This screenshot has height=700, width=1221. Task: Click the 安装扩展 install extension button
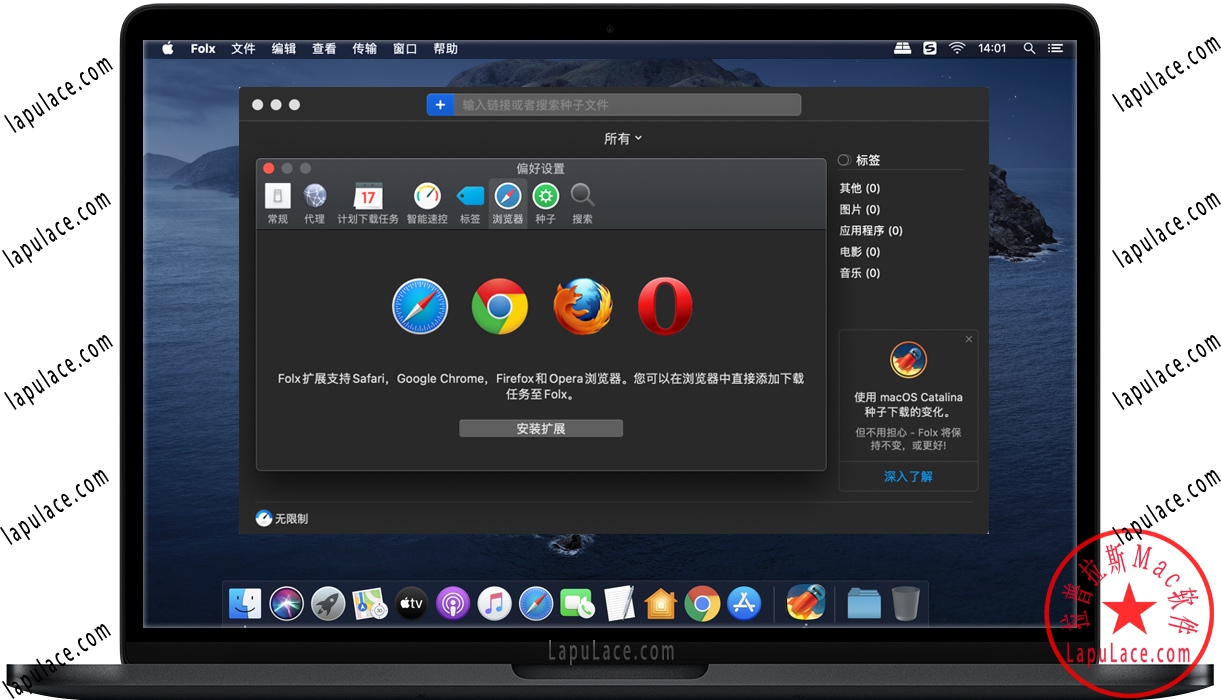tap(540, 428)
